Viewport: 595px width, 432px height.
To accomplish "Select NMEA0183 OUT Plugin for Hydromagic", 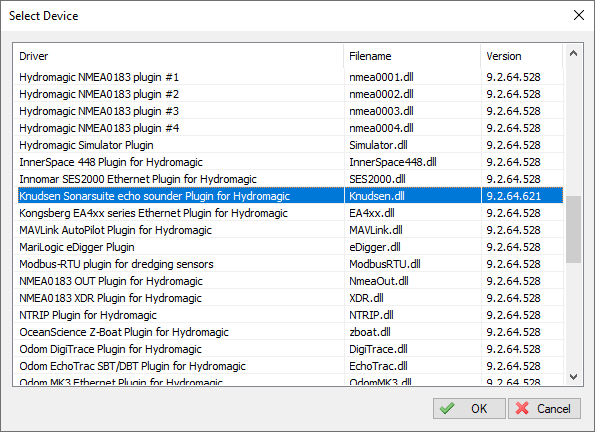I will click(x=291, y=281).
